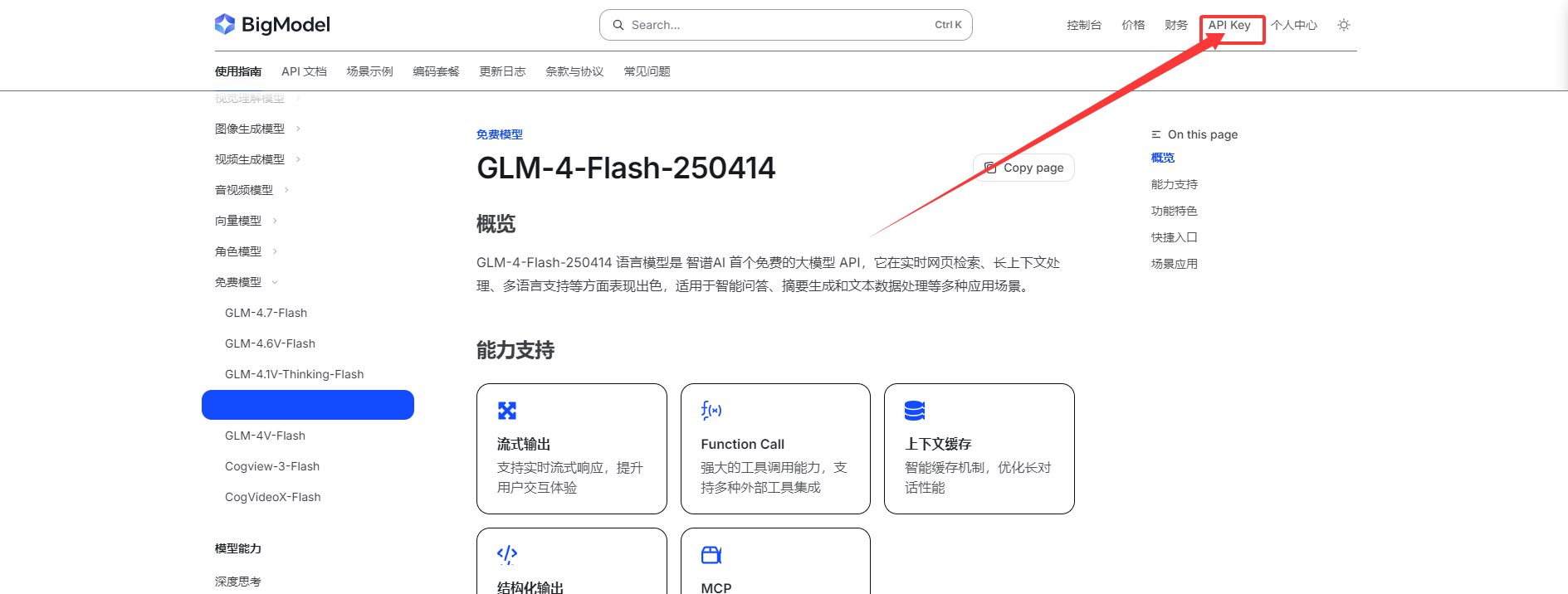Select the highlighted blue sidebar item
This screenshot has height=594, width=1568.
point(308,405)
